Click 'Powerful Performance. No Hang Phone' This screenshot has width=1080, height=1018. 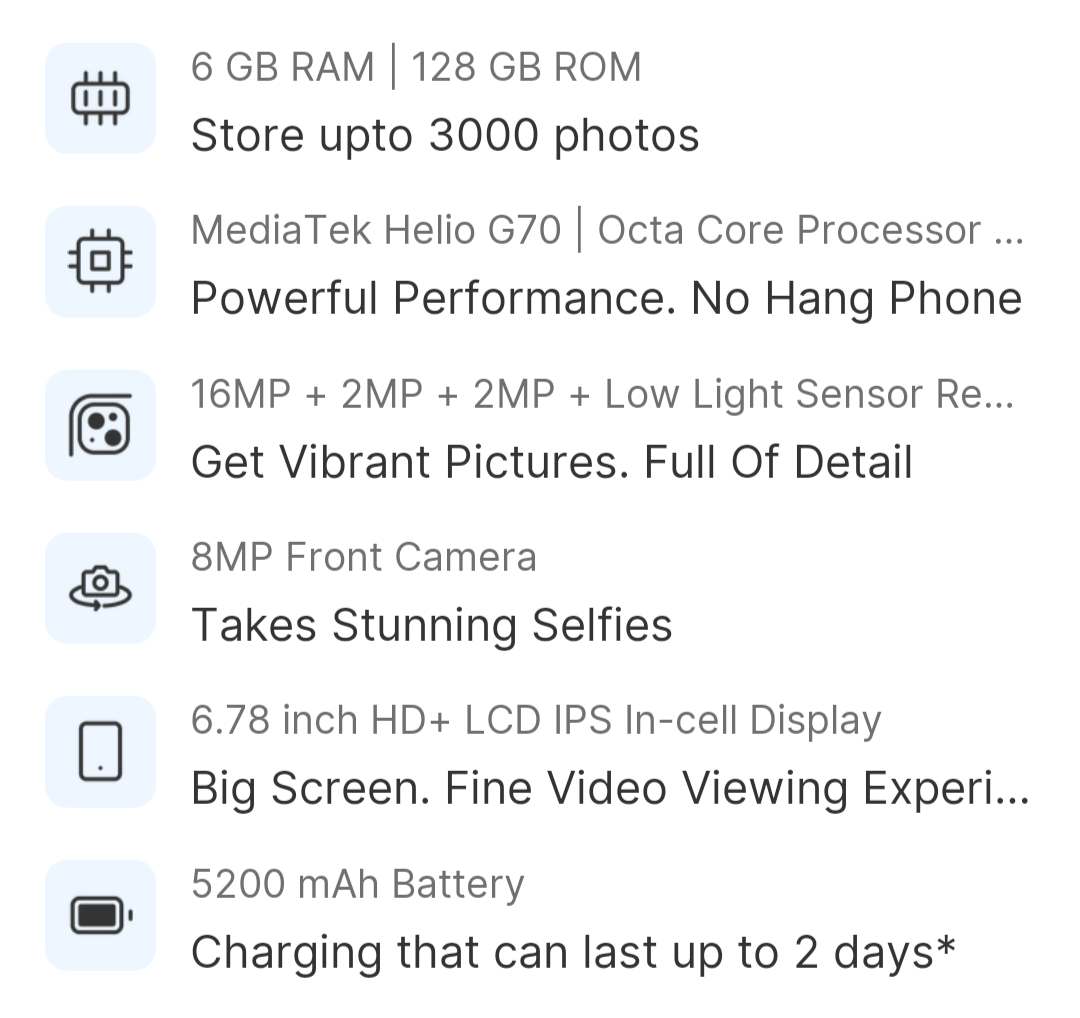(x=606, y=299)
